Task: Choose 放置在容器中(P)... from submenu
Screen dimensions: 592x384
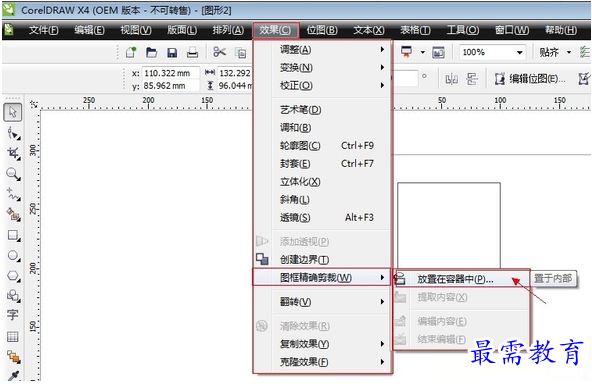Action: [461, 279]
